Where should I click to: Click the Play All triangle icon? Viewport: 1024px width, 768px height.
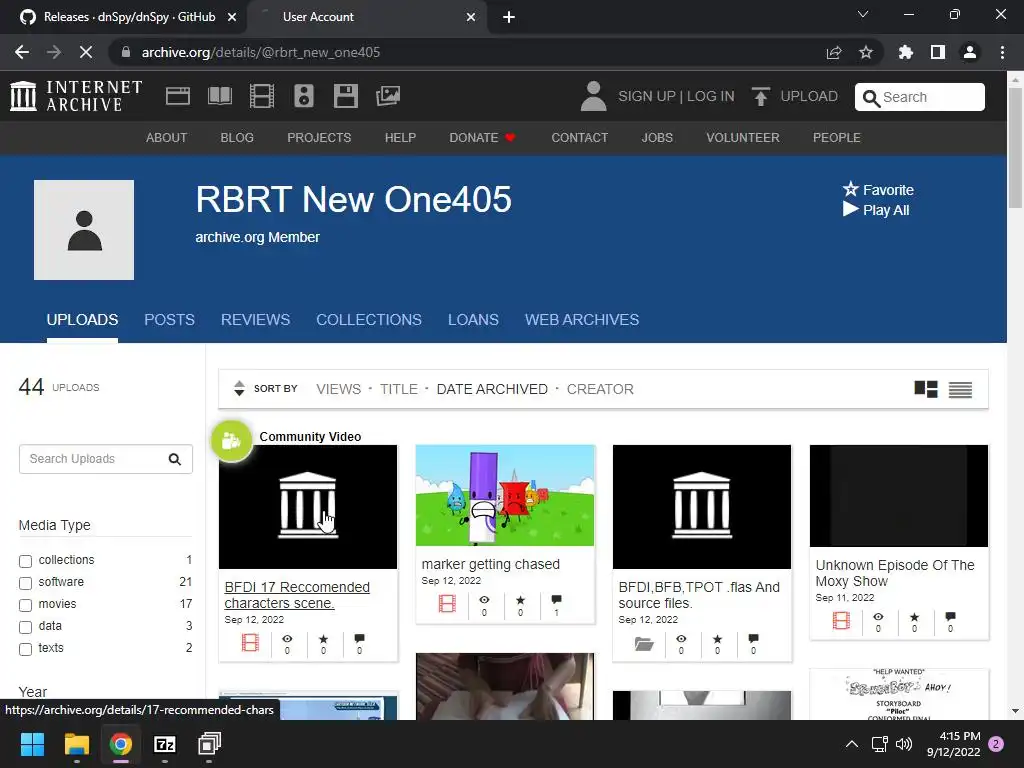(850, 210)
